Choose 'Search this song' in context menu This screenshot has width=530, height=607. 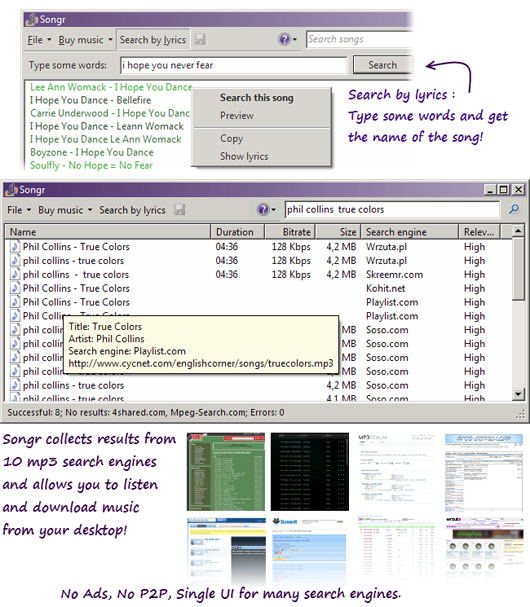click(x=257, y=98)
